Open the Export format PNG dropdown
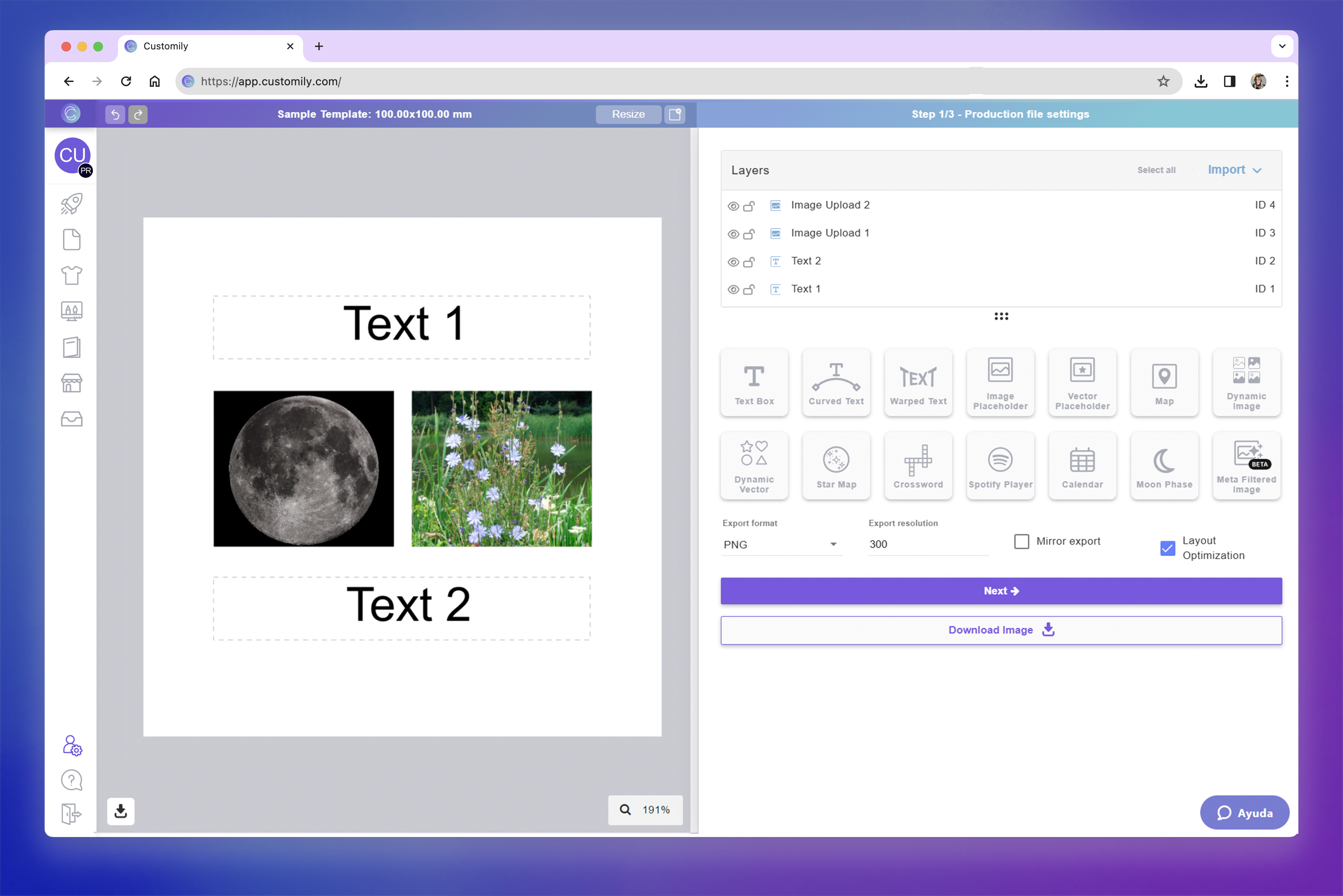 pos(780,544)
